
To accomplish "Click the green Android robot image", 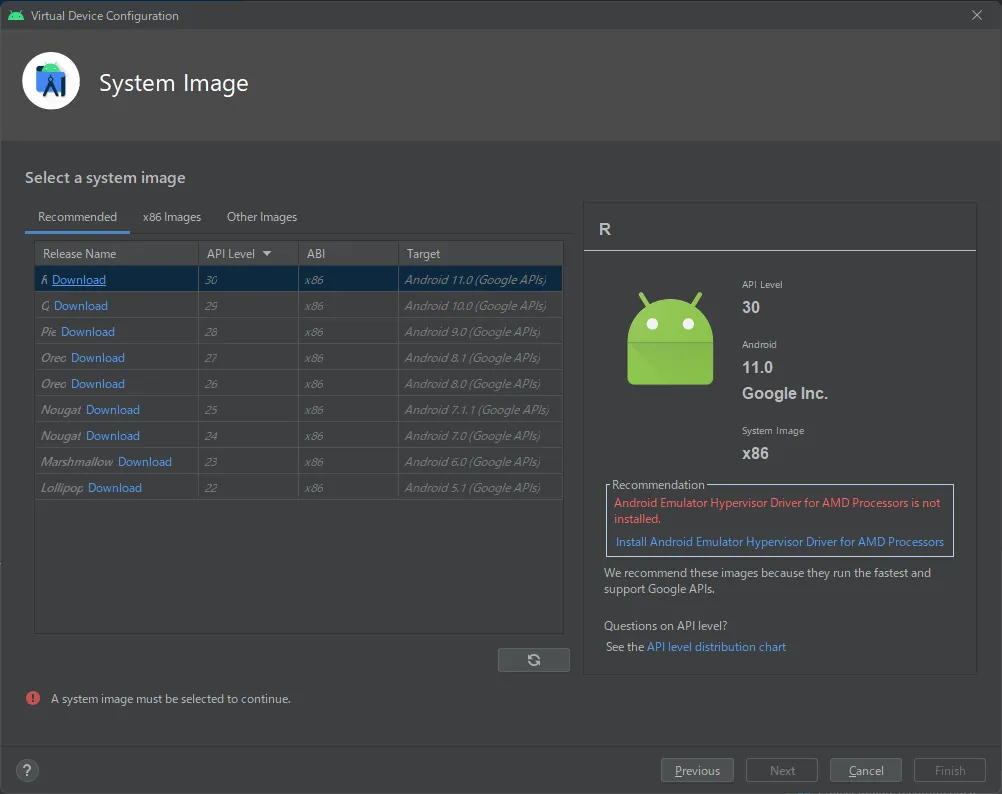I will coord(670,340).
